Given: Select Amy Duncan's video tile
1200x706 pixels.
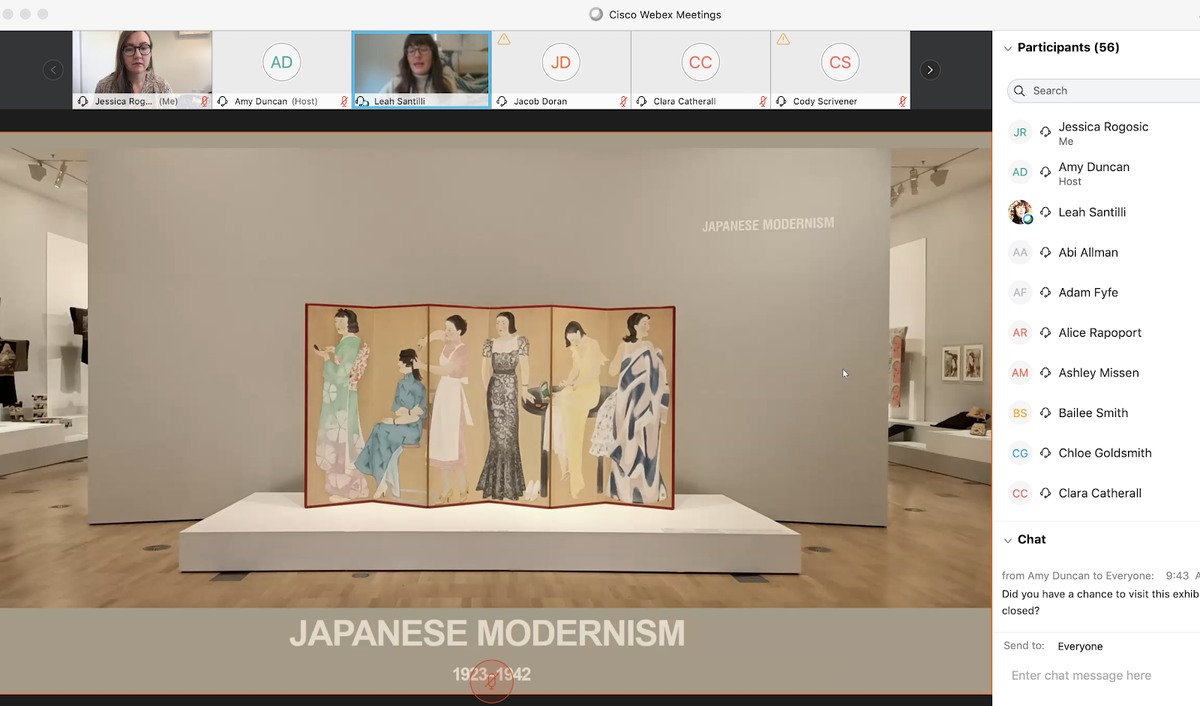Looking at the screenshot, I should click(282, 70).
